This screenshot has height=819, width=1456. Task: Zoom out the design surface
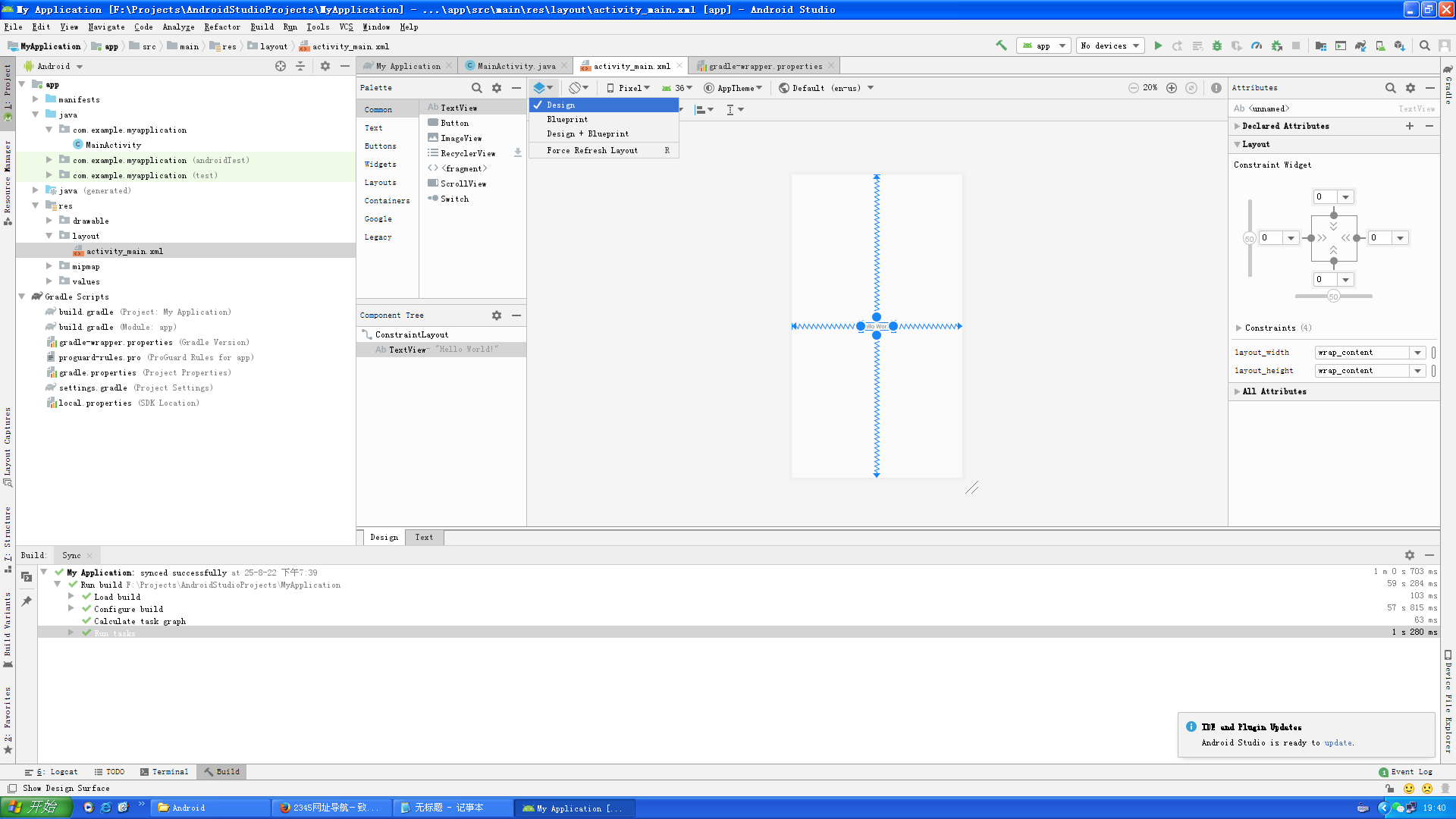tap(1133, 88)
